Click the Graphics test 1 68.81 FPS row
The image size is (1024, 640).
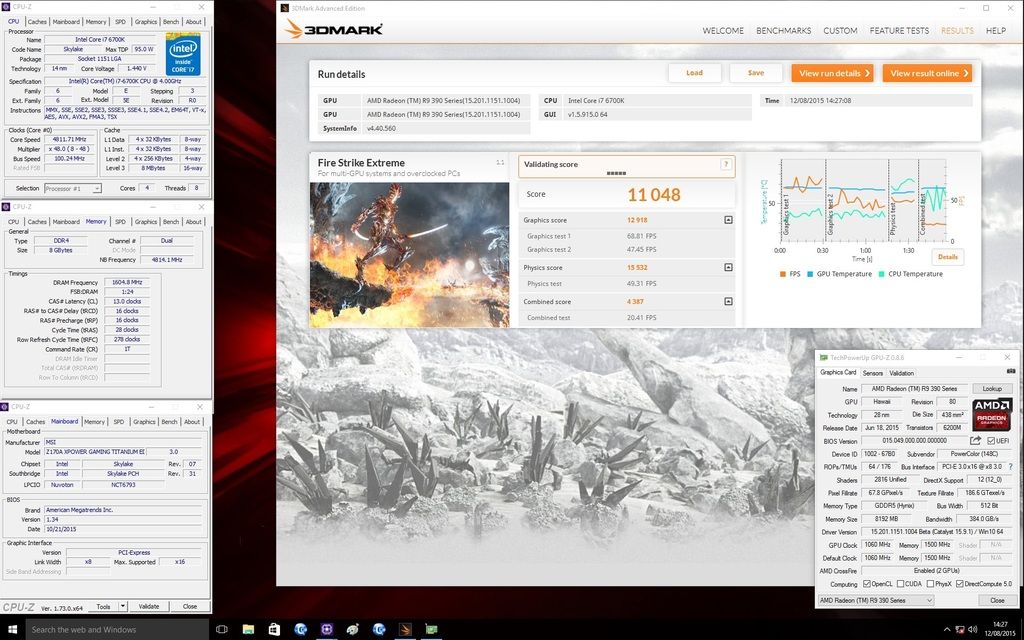[627, 236]
